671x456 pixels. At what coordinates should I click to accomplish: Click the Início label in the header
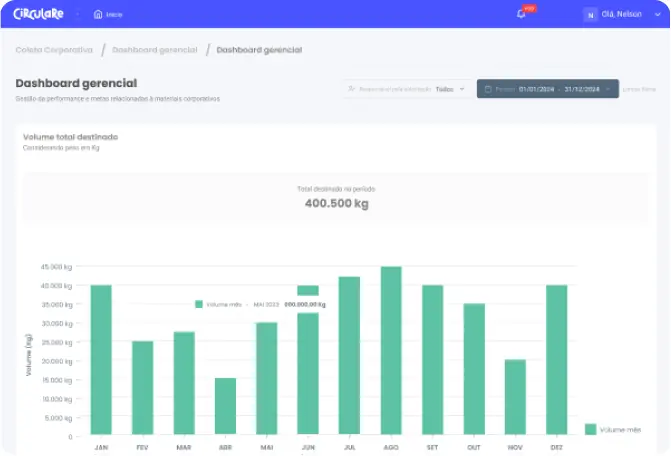(x=114, y=15)
